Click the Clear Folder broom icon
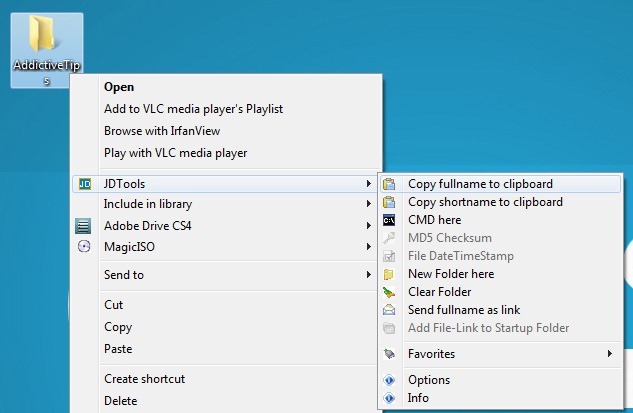 389,292
